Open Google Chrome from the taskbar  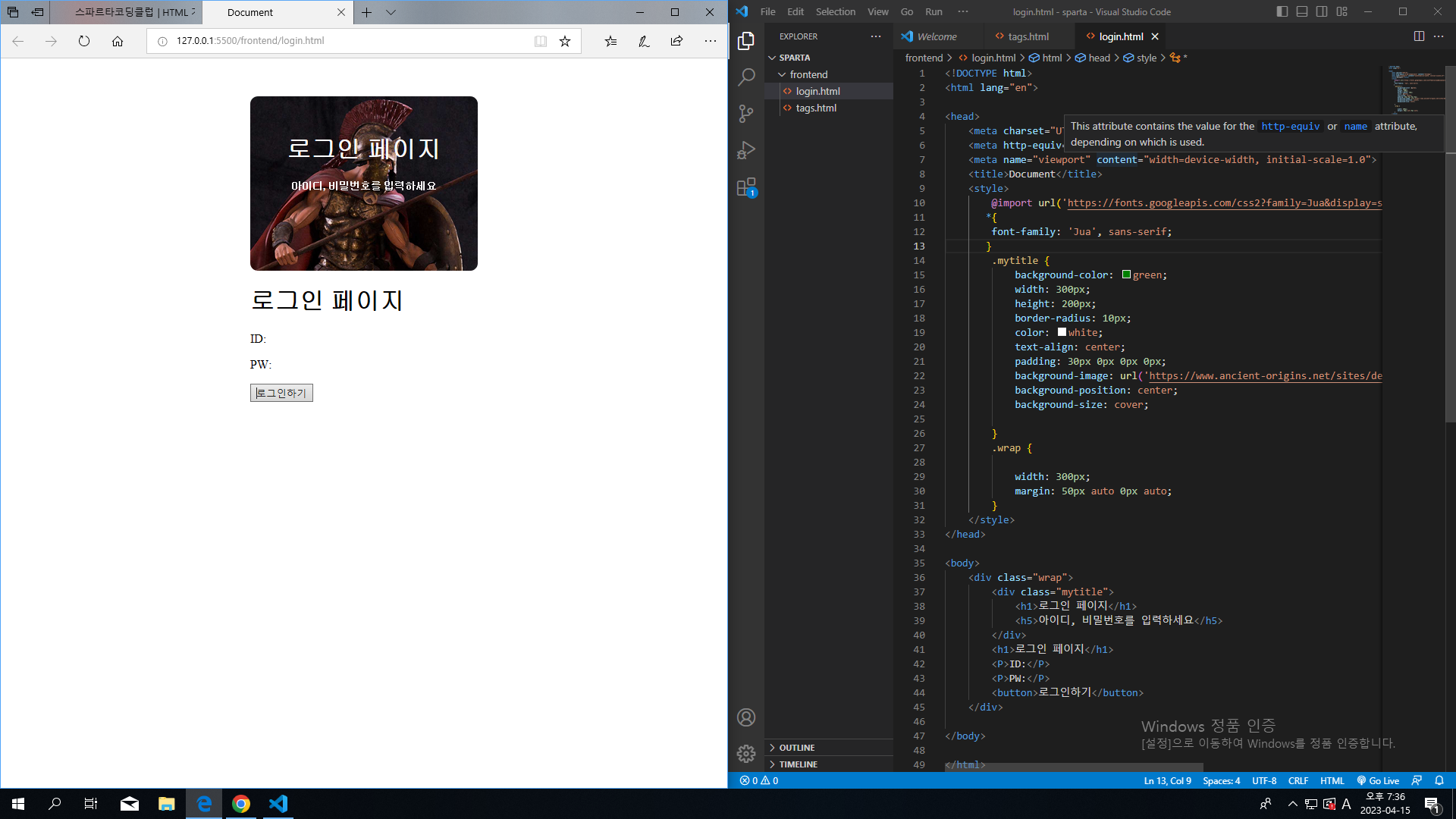coord(241,804)
